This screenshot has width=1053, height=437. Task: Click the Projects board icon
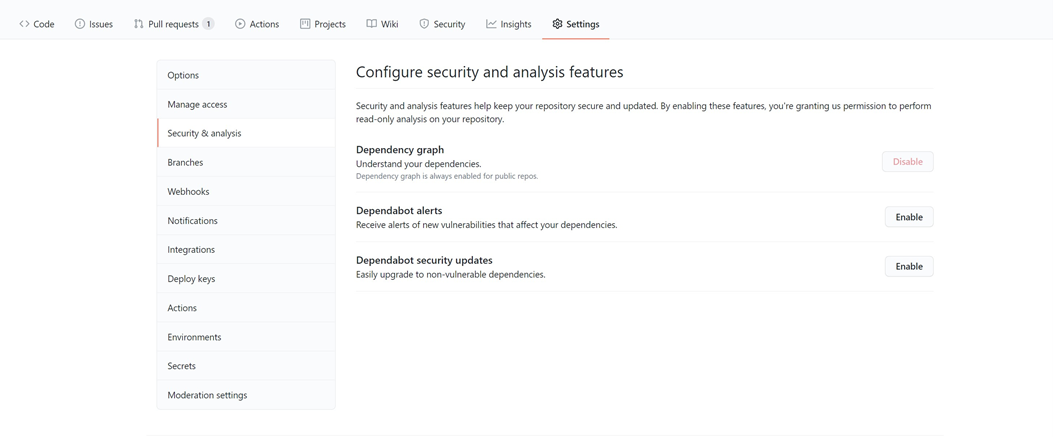tap(305, 24)
